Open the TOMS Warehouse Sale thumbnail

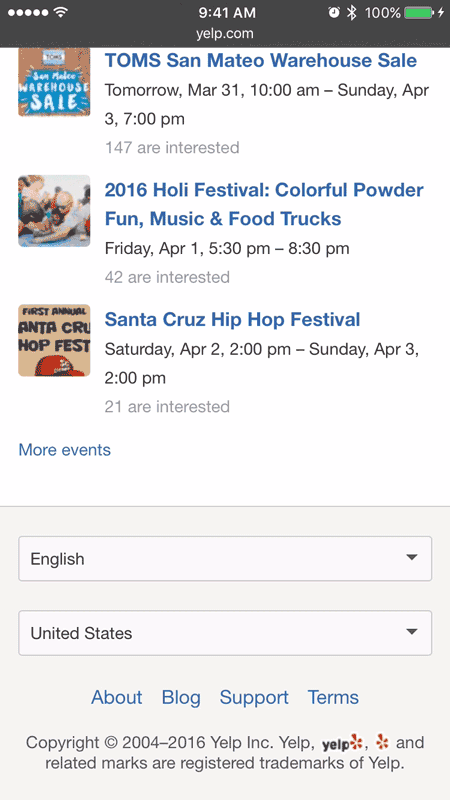(54, 82)
